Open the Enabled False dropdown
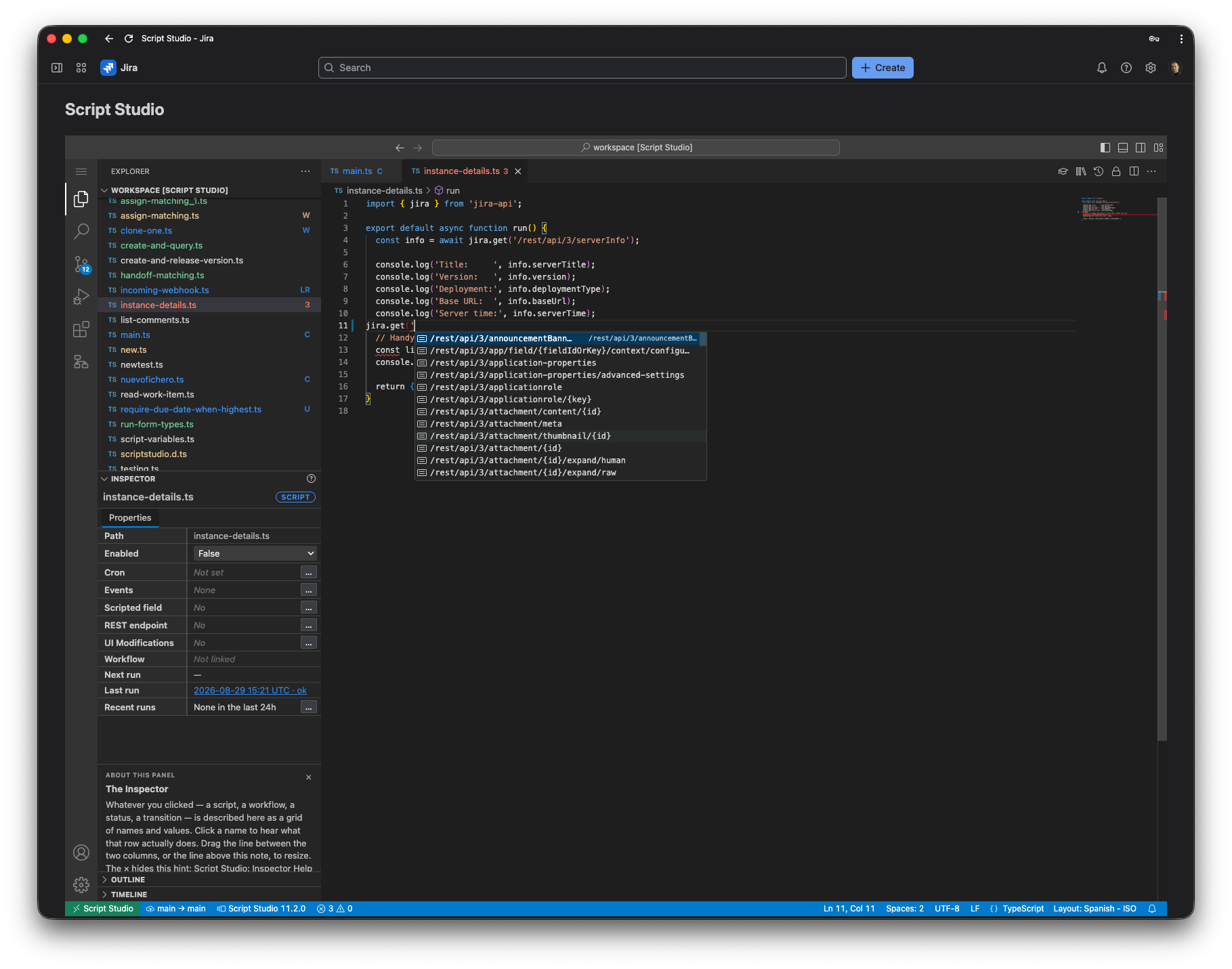The image size is (1232, 969). coord(255,553)
